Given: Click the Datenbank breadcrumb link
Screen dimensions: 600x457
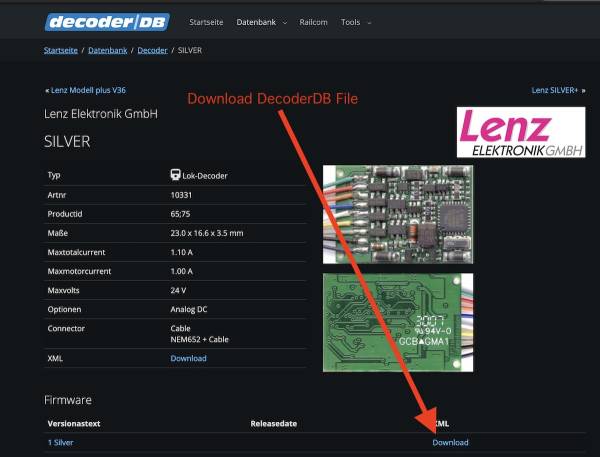Looking at the screenshot, I should (x=107, y=49).
